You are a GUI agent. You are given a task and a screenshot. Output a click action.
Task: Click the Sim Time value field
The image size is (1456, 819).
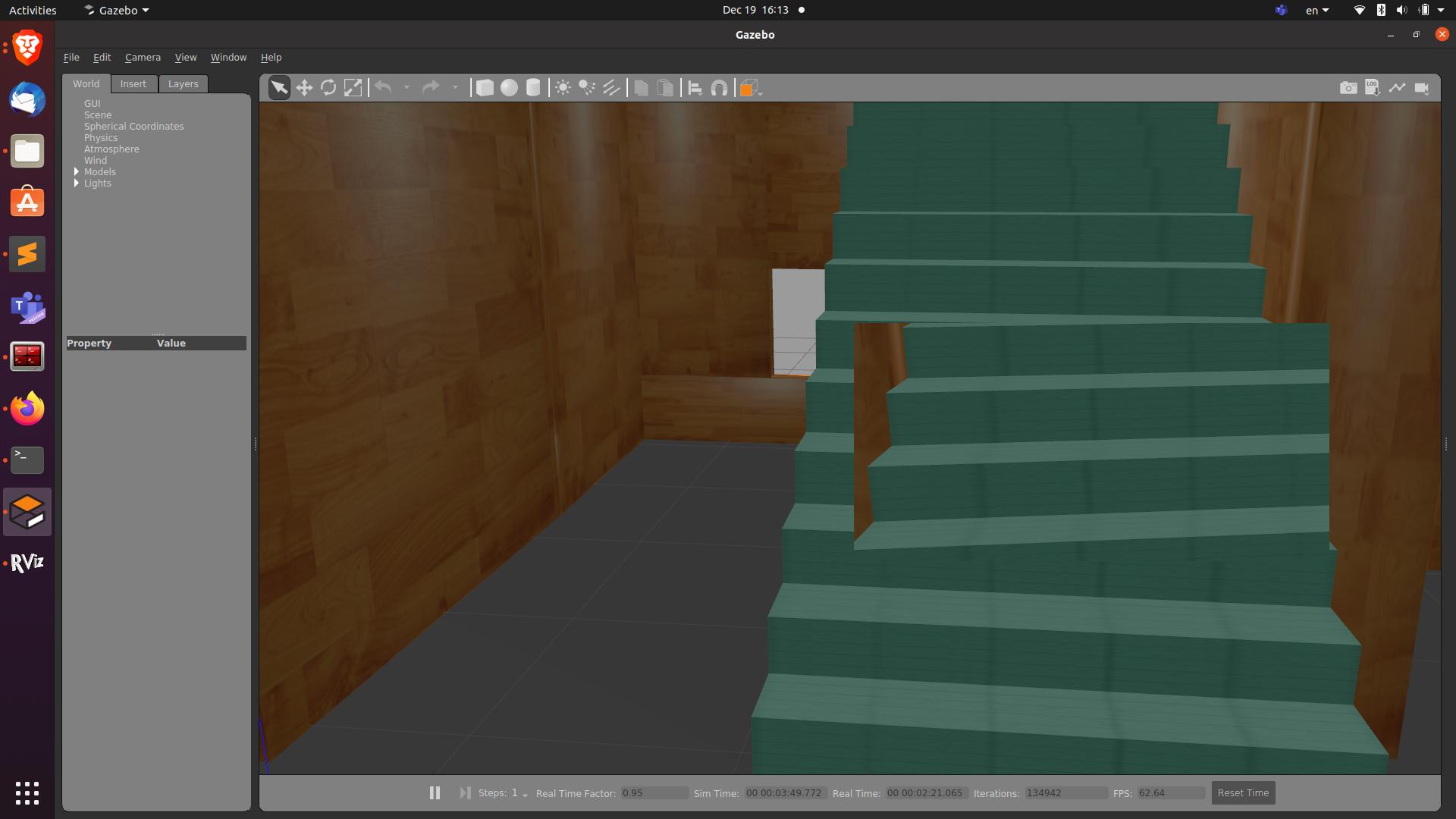click(x=785, y=793)
